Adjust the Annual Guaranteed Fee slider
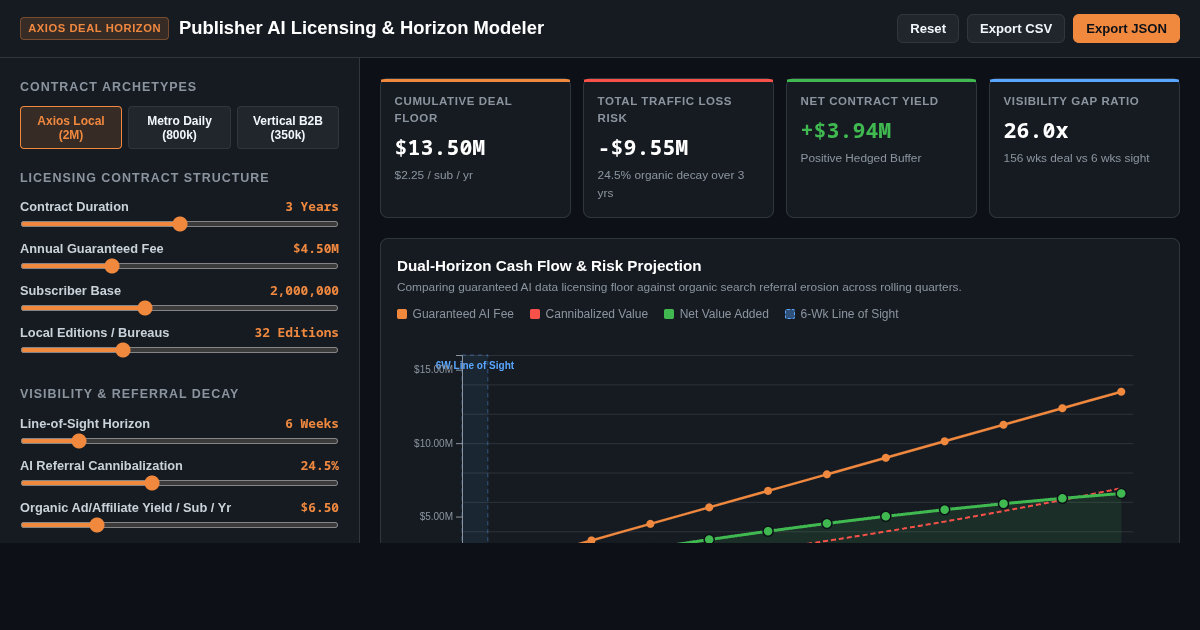 179,266
